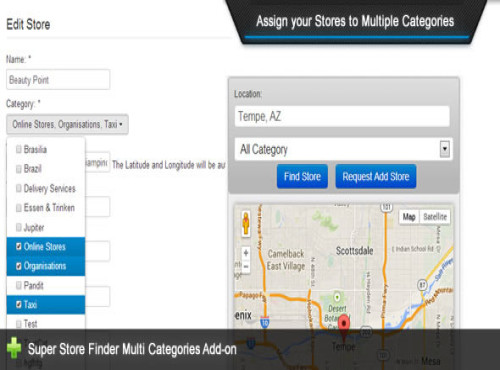Click the green plus icon in the banner
The width and height of the screenshot is (500, 370).
[14, 348]
